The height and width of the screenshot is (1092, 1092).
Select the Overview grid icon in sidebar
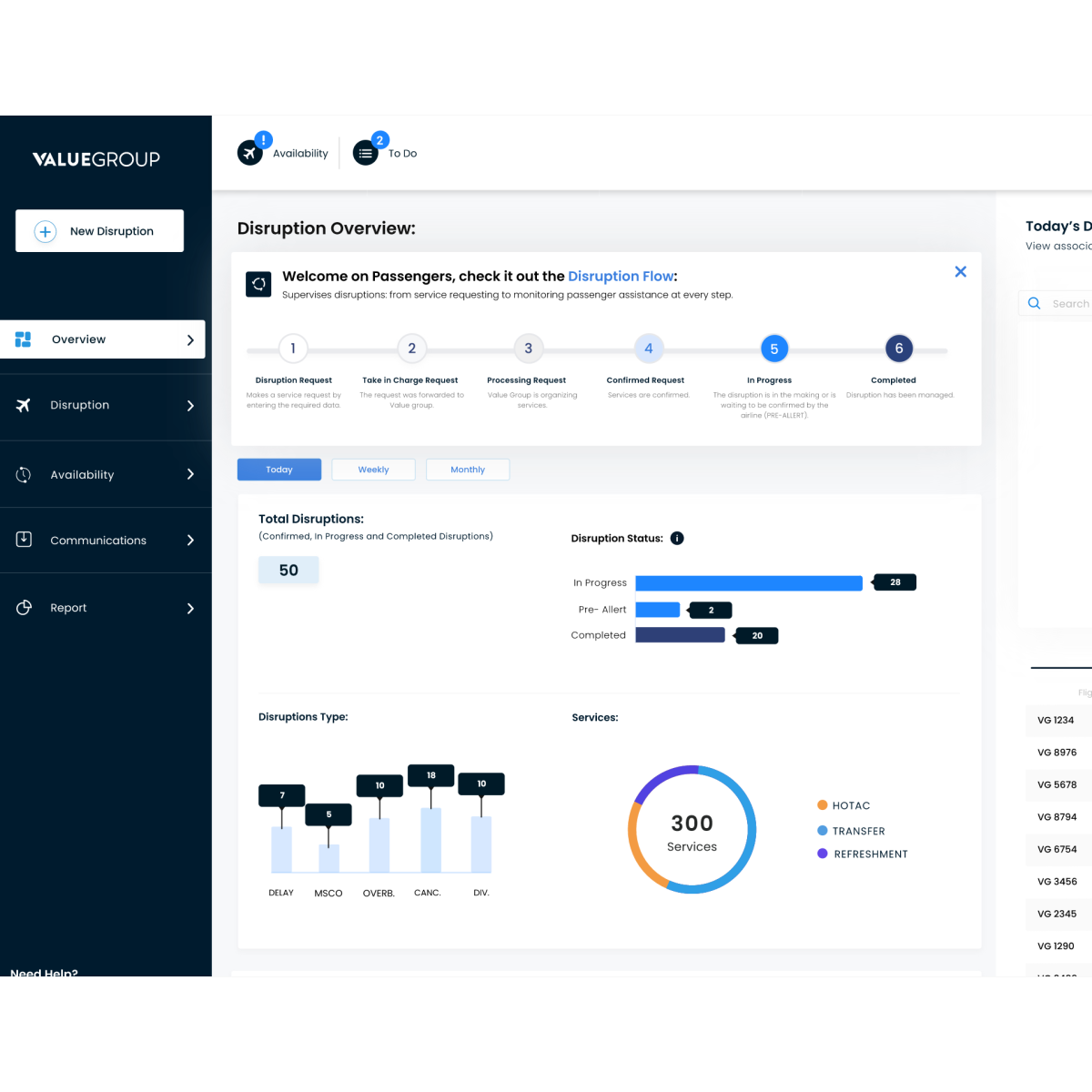pyautogui.click(x=22, y=339)
